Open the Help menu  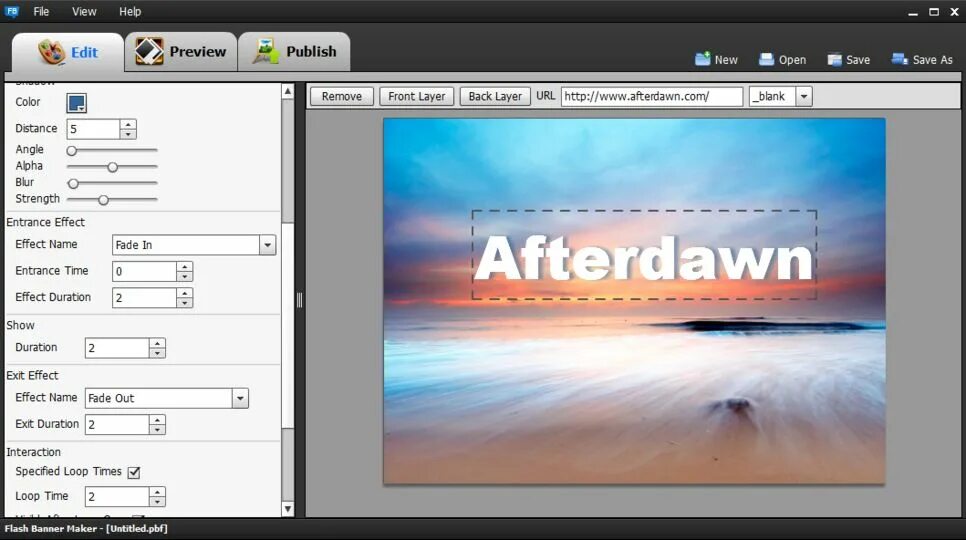point(130,11)
